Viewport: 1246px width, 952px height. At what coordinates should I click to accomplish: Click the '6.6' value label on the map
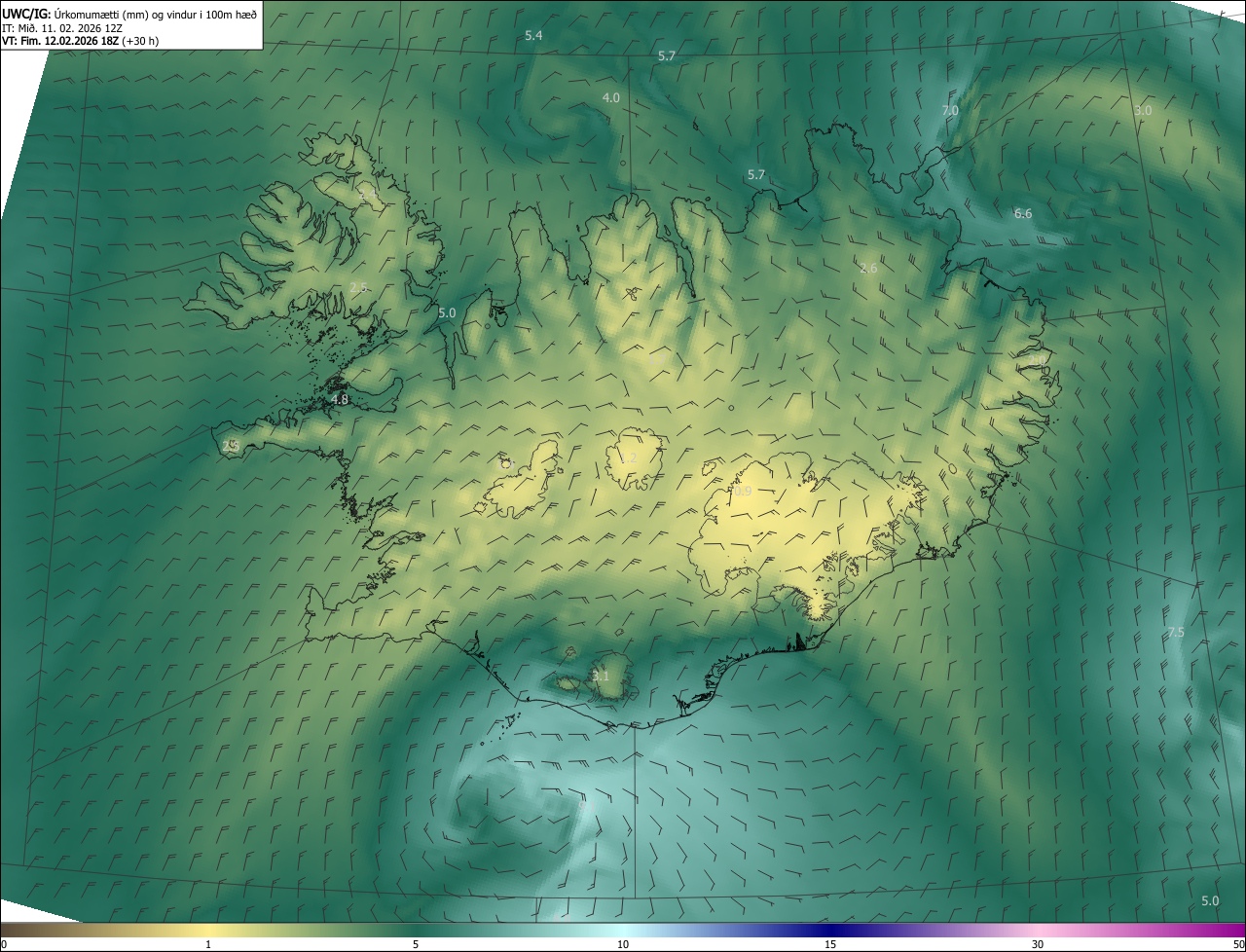(1023, 213)
